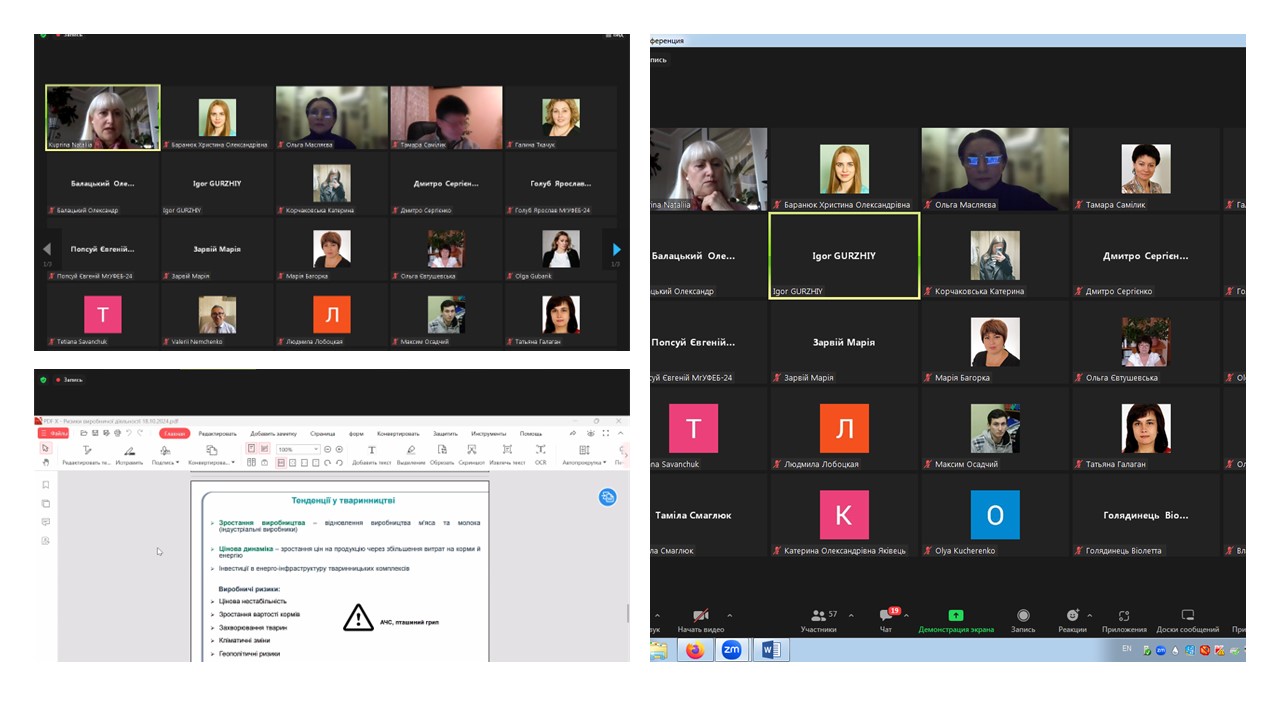1280x720 pixels.
Task: Open the Защитить tab
Action: tap(445, 434)
